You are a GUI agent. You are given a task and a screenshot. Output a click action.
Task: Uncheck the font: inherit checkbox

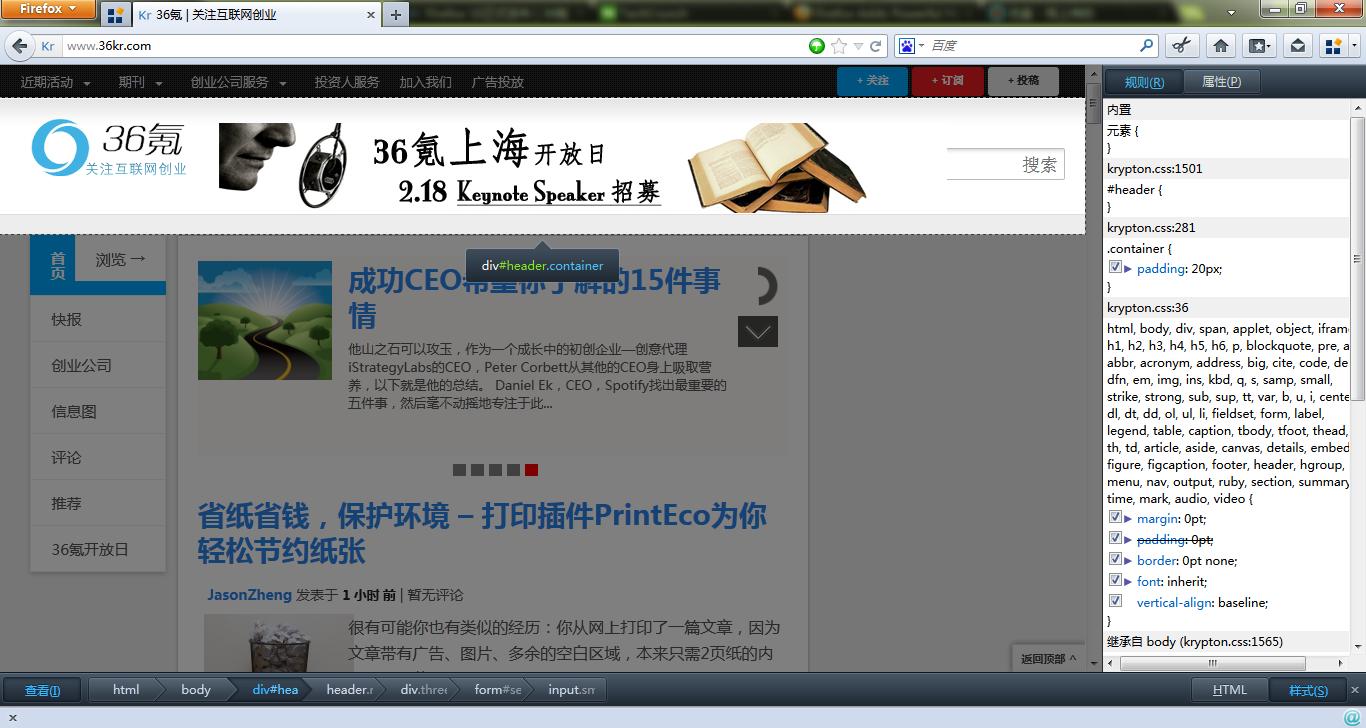[x=1115, y=580]
